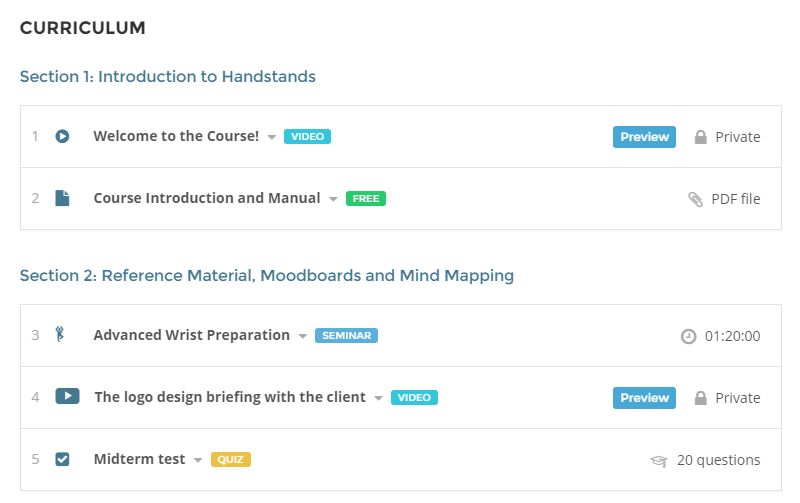Click the document icon for Course Introduction and Manual
This screenshot has height=503, width=800.
tap(62, 198)
